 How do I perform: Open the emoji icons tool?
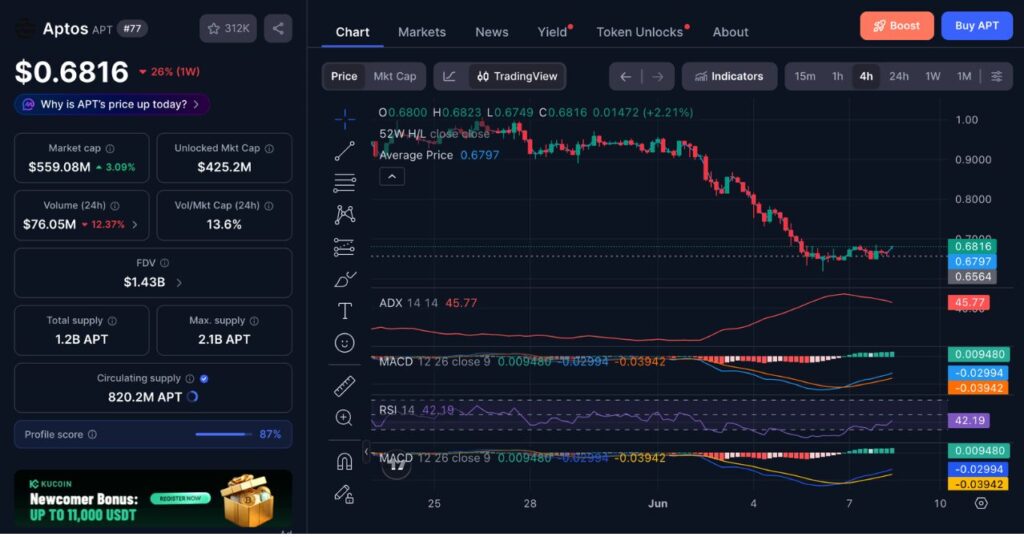point(345,343)
